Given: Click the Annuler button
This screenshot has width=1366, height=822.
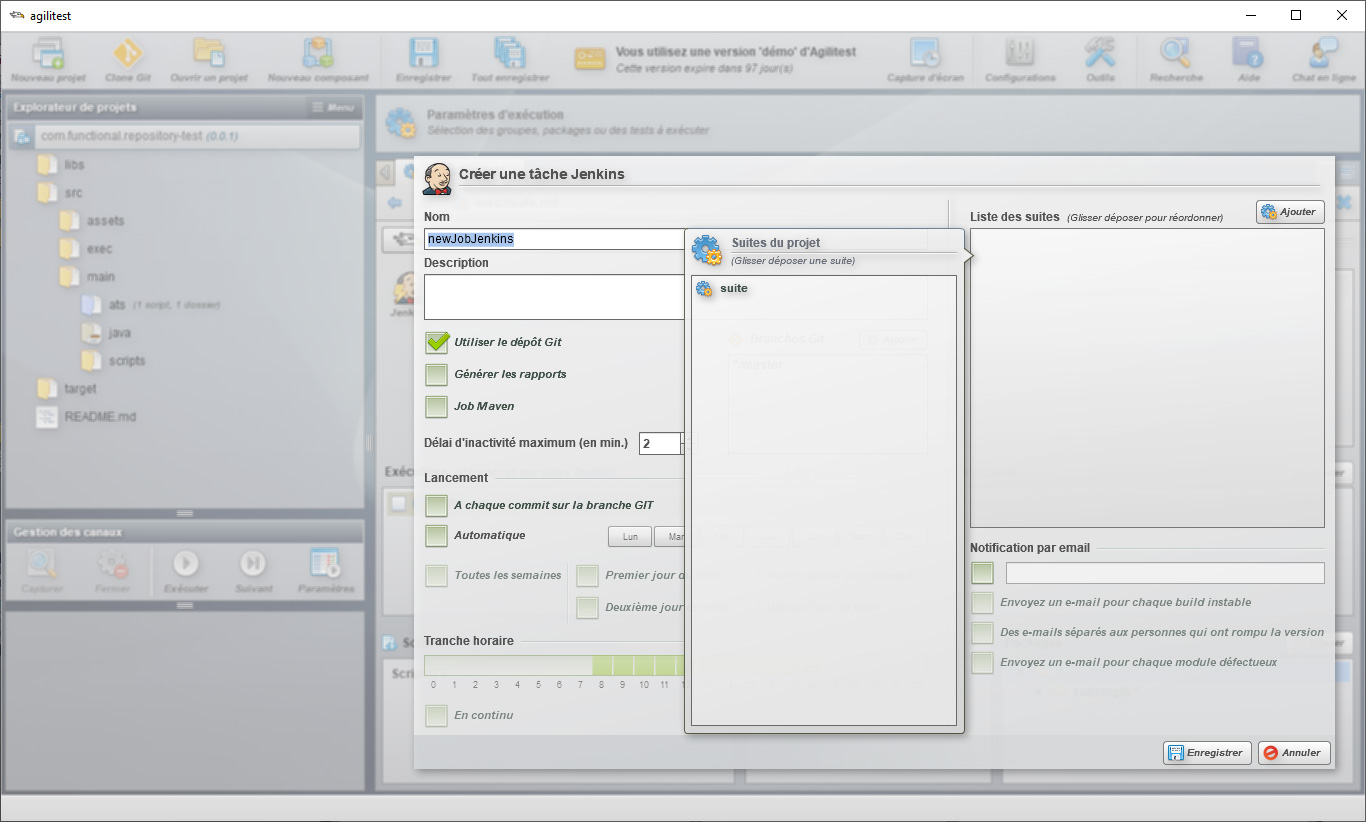Looking at the screenshot, I should [x=1294, y=753].
